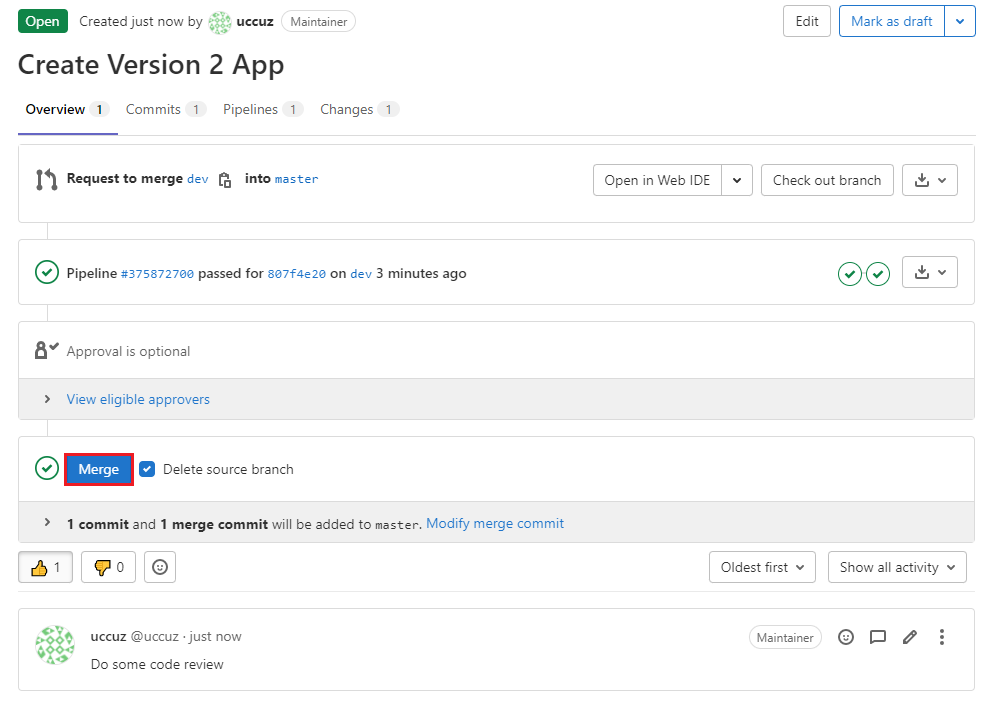This screenshot has height=702, width=999.
Task: Copy the dev branch name icon
Action: (225, 180)
